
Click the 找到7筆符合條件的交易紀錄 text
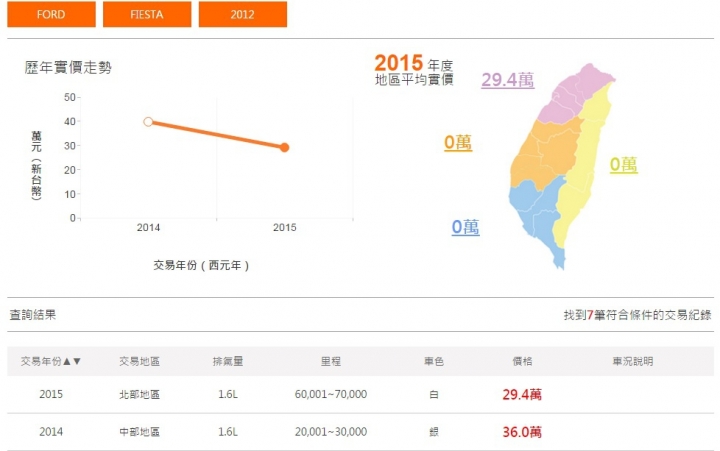637,315
